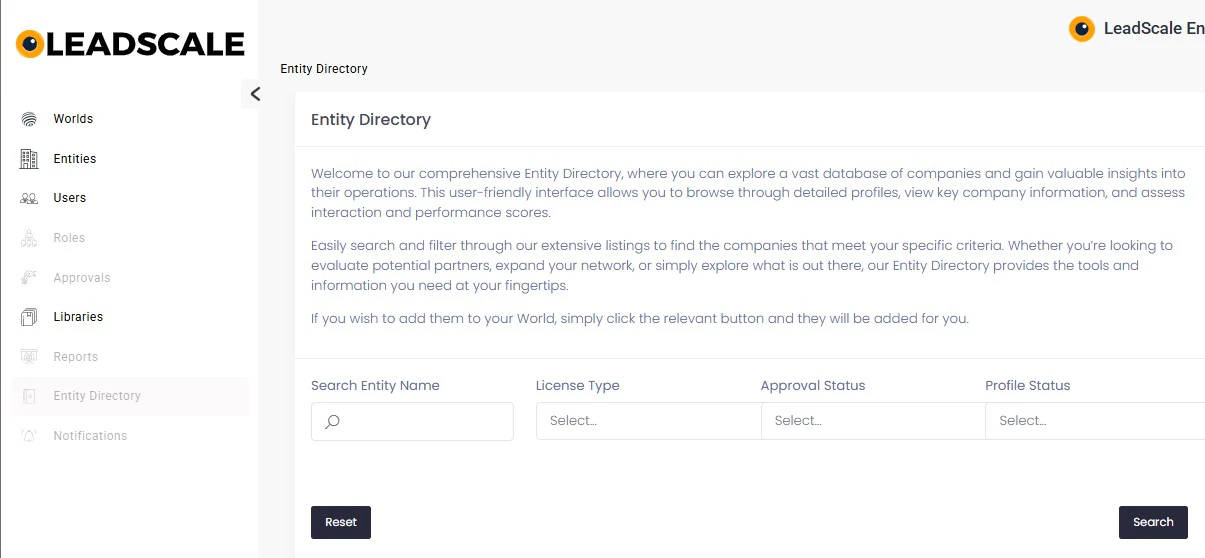Open the Approval Status dropdown
Image resolution: width=1205 pixels, height=558 pixels.
(872, 421)
